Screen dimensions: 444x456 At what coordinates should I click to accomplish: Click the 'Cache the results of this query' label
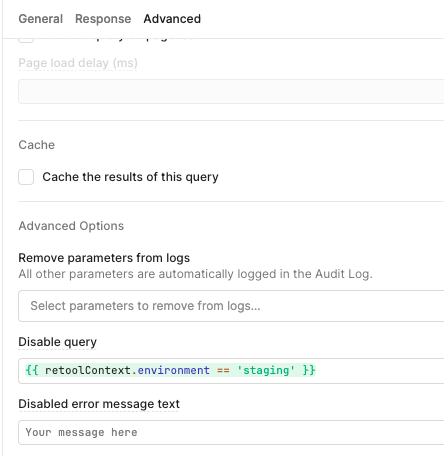130,177
